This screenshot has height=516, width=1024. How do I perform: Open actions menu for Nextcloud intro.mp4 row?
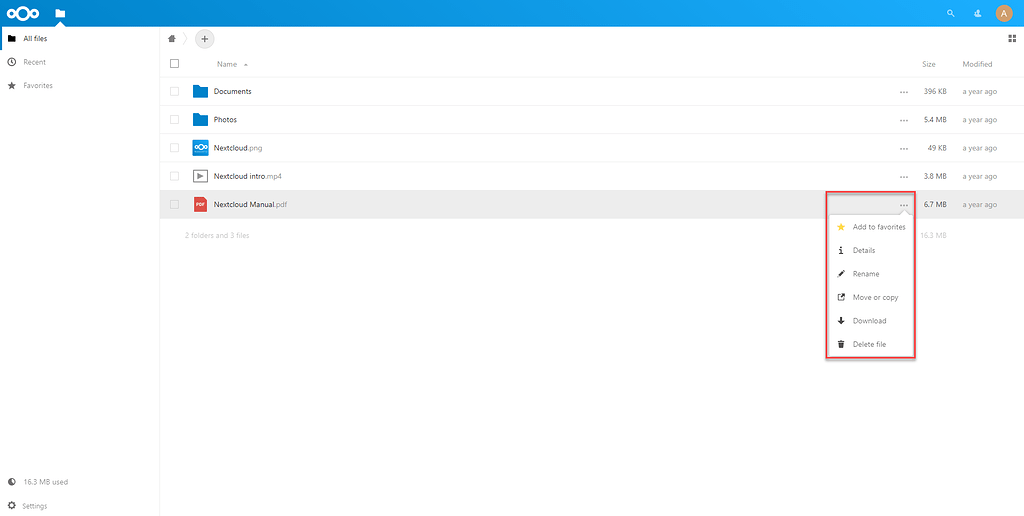pos(904,176)
